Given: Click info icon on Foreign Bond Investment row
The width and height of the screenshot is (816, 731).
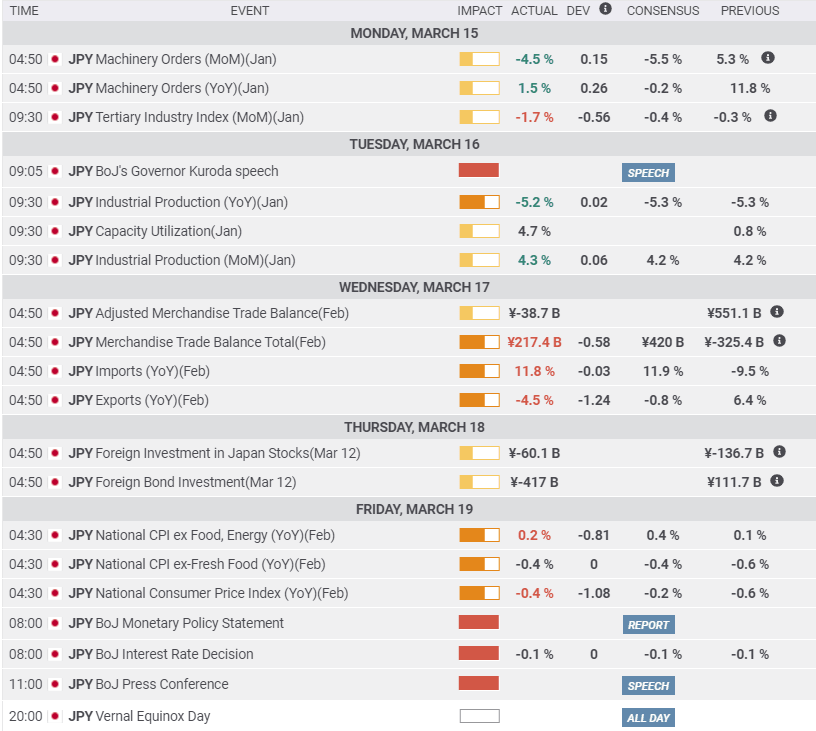Looking at the screenshot, I should (776, 481).
